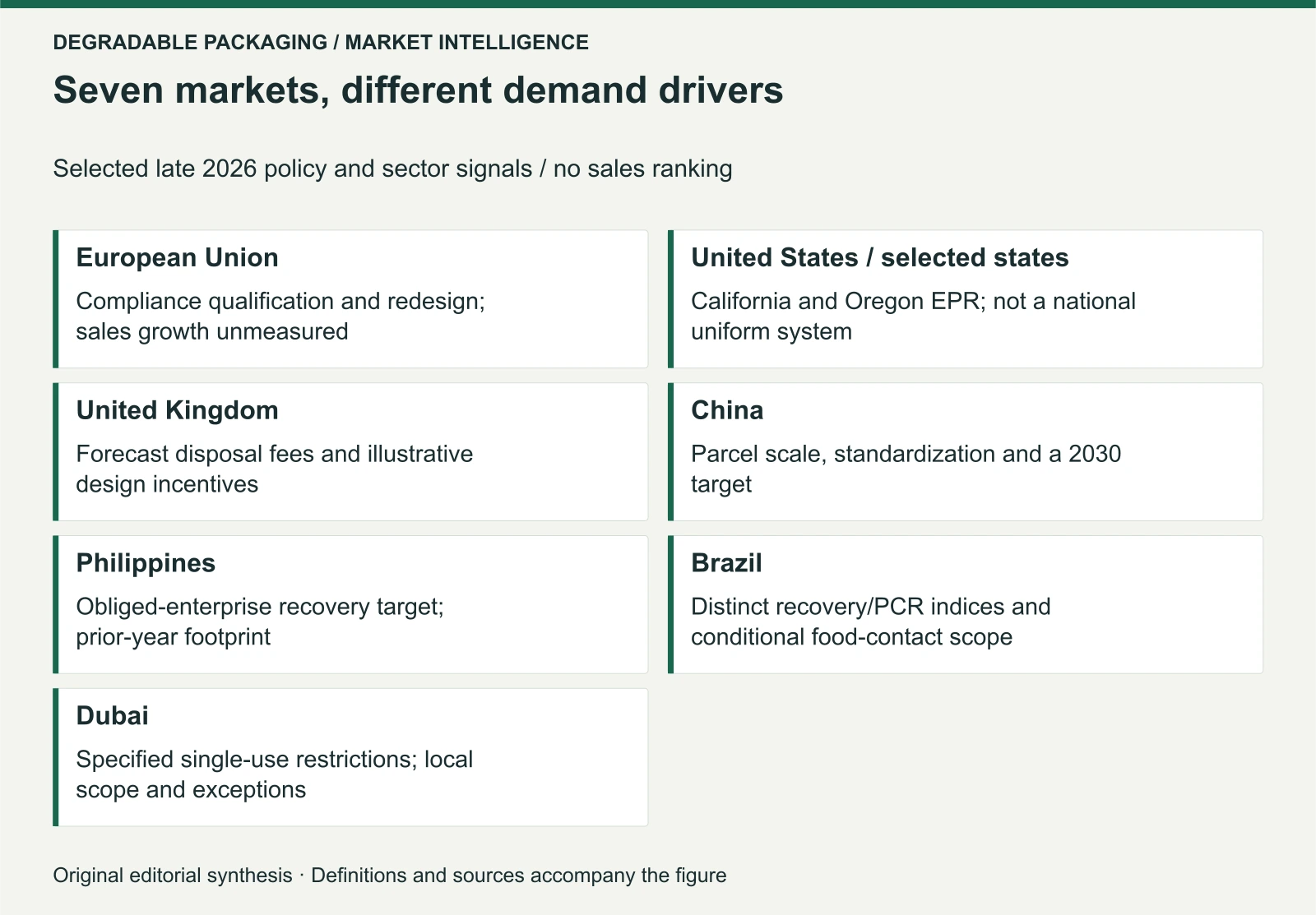Screen dimensions: 1316x915
Task: Select the 'Philippines' card title
Action: pos(146,563)
